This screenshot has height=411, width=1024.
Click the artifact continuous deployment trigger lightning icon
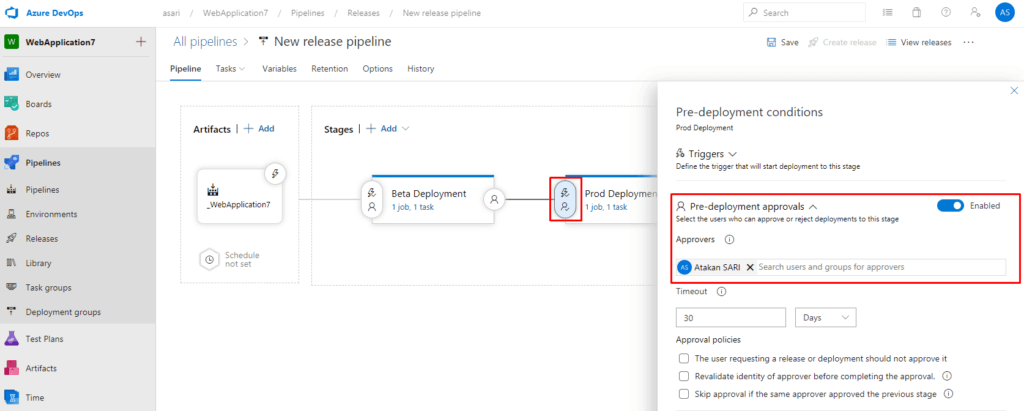tap(275, 174)
